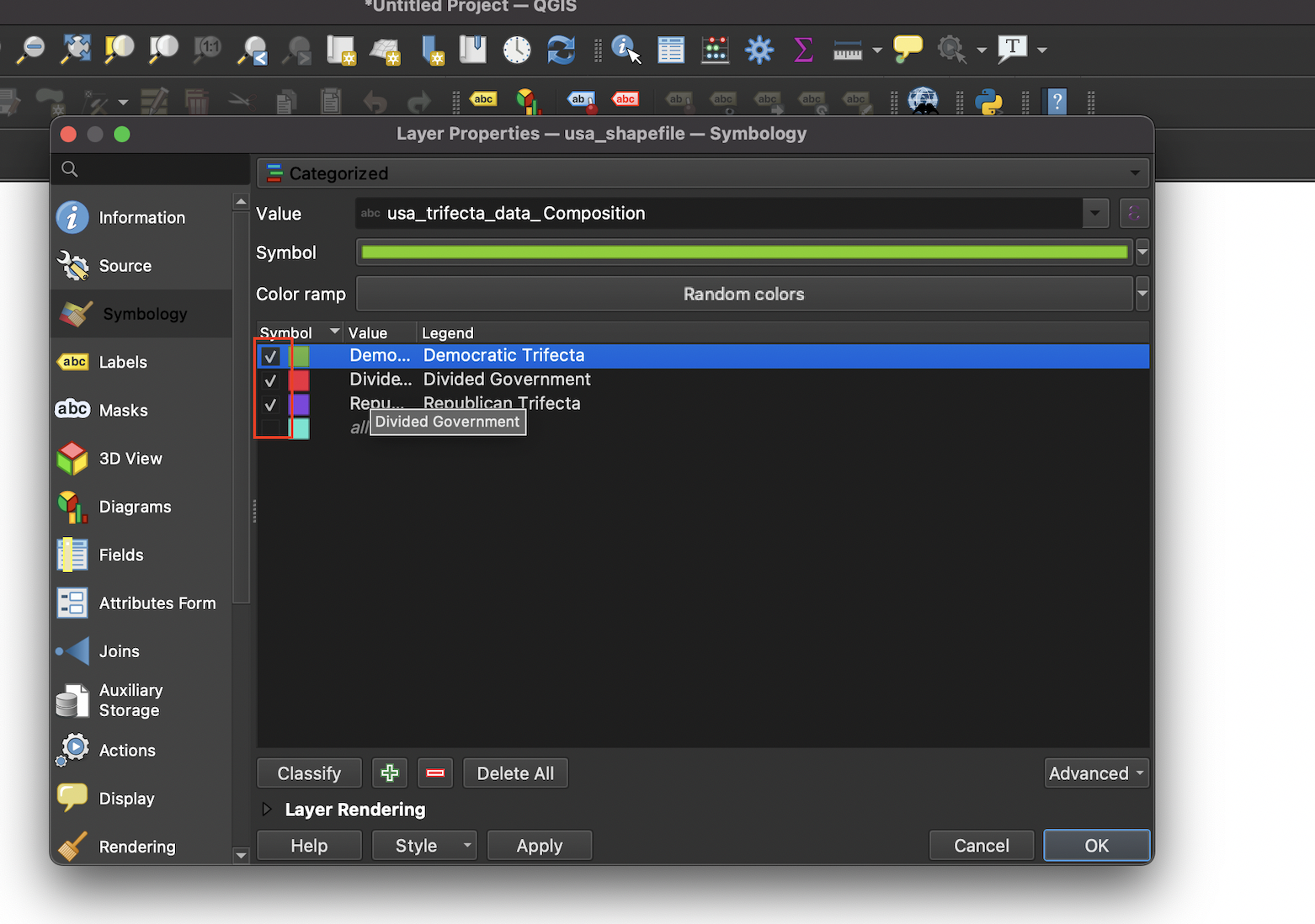
Task: Click the Layer Properties search field
Action: point(150,168)
